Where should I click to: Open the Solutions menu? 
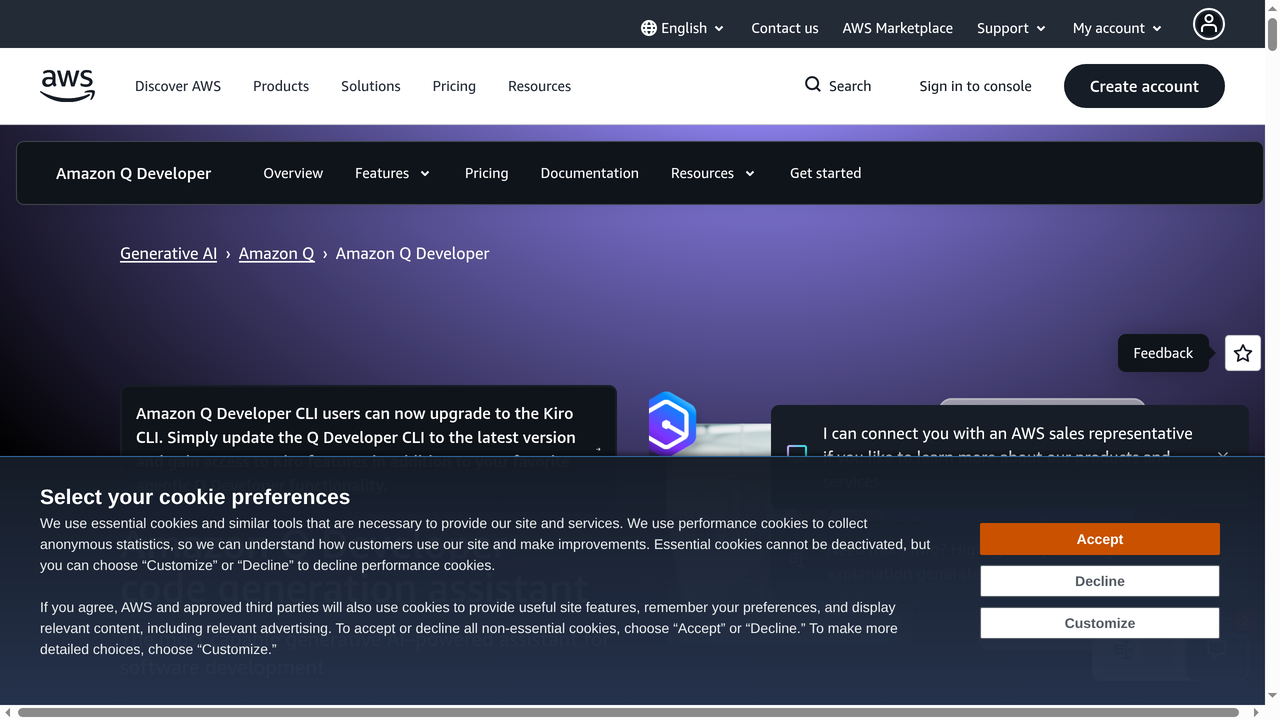370,86
